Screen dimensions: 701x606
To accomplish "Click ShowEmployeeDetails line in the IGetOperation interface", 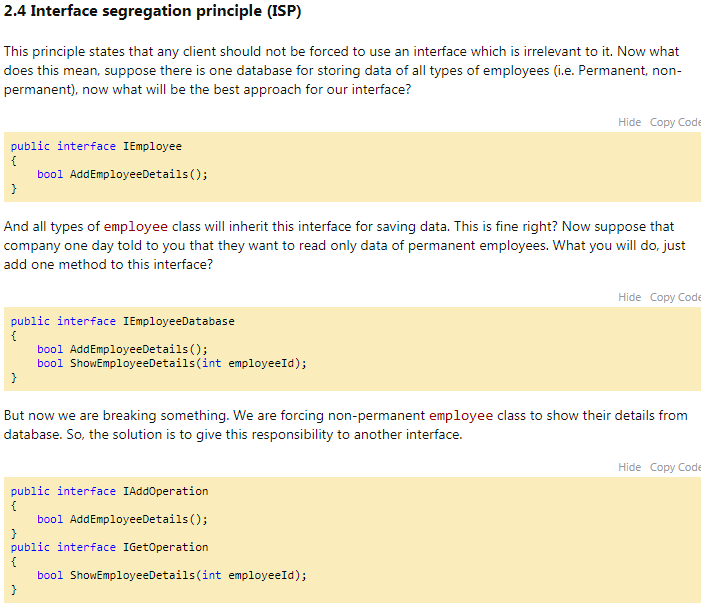I will pos(172,575).
